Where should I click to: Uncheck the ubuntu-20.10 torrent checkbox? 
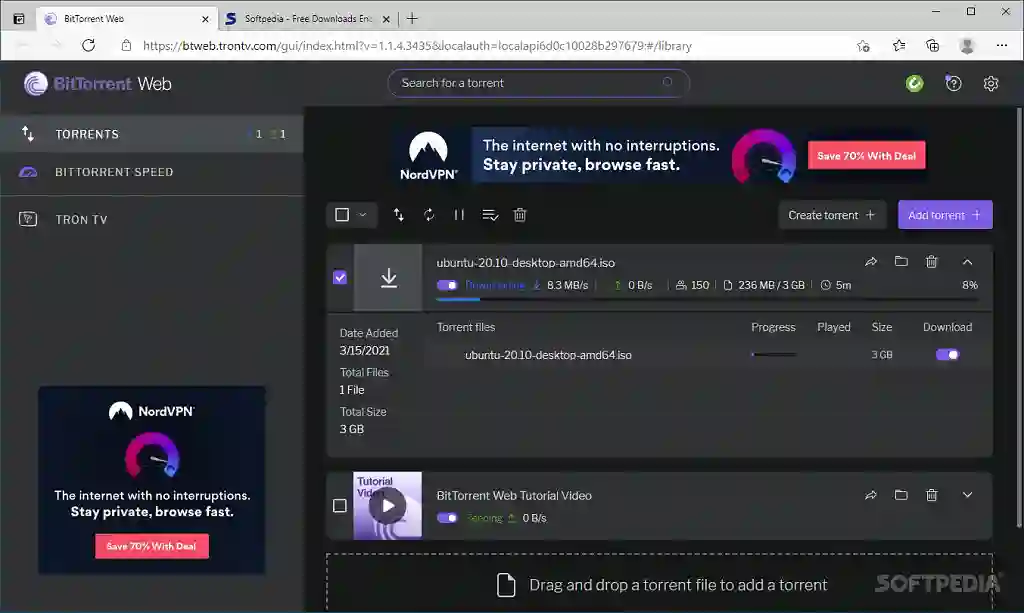(x=340, y=277)
